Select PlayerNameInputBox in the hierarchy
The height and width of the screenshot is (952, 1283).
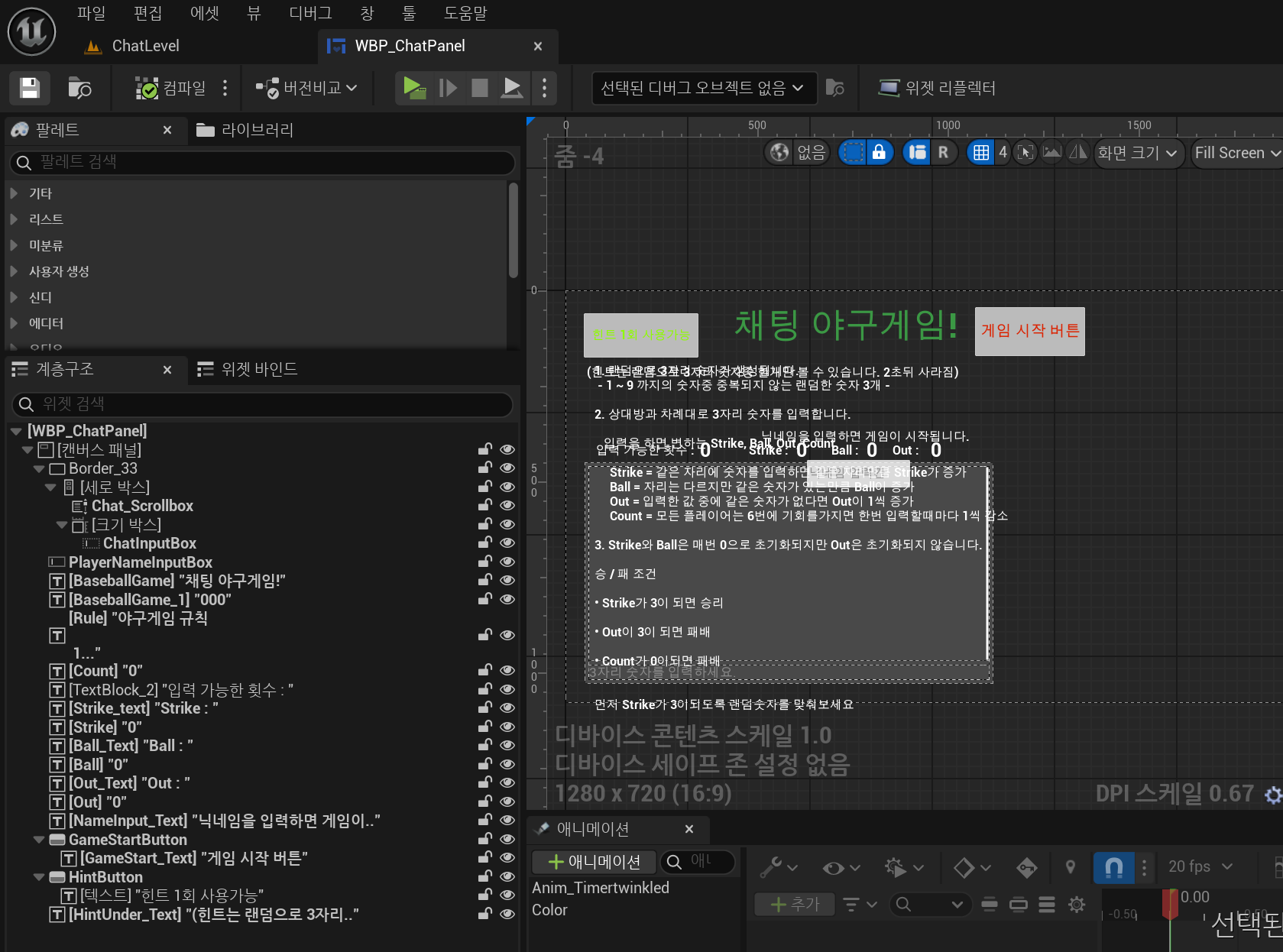pyautogui.click(x=141, y=562)
